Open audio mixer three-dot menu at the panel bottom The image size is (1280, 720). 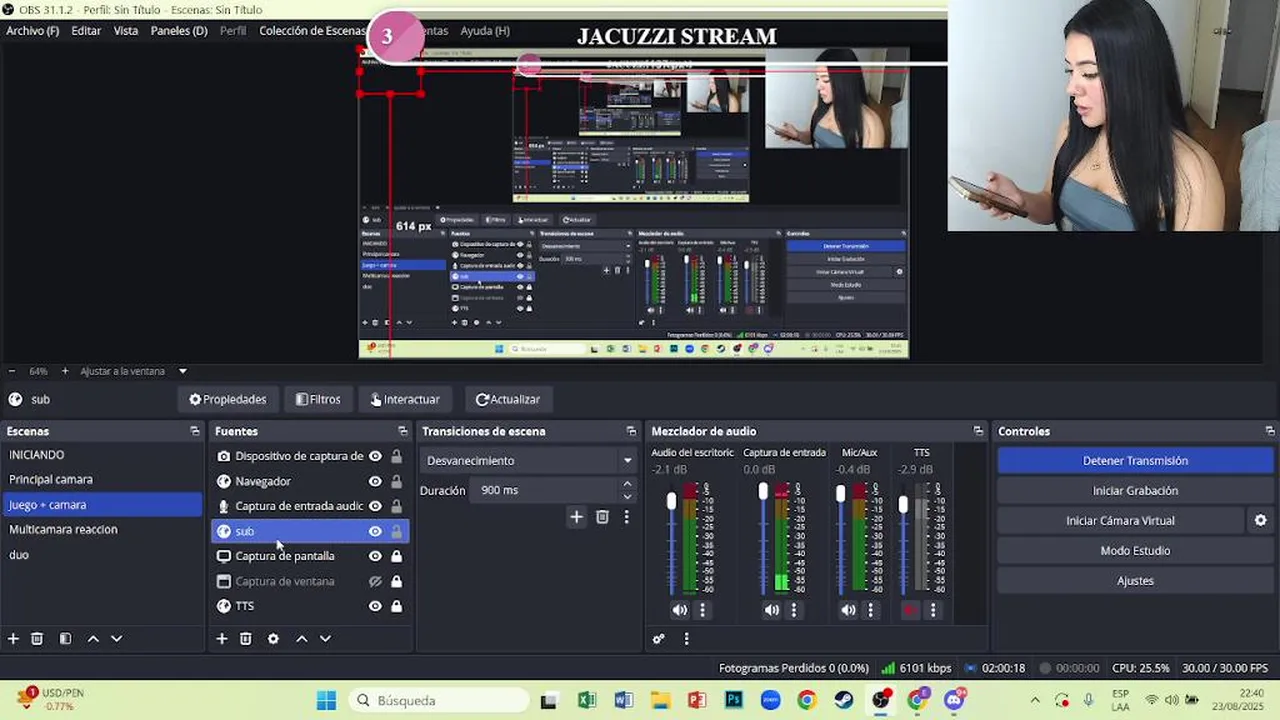tap(686, 638)
